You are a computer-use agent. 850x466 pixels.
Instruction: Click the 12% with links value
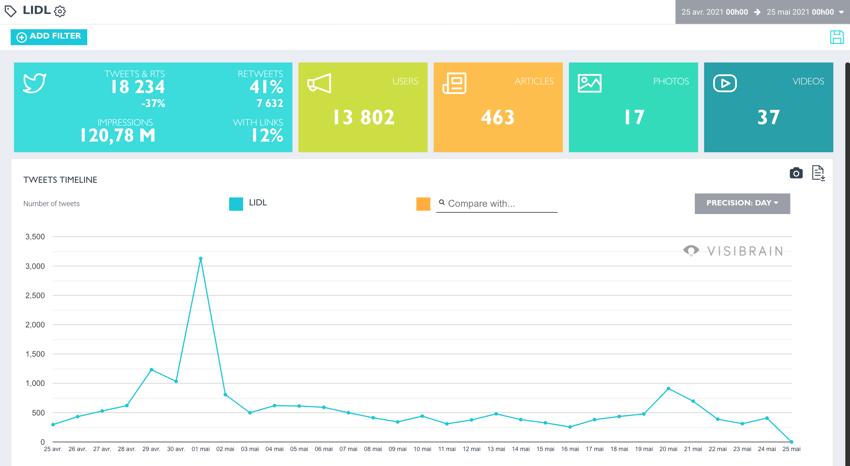(x=267, y=135)
